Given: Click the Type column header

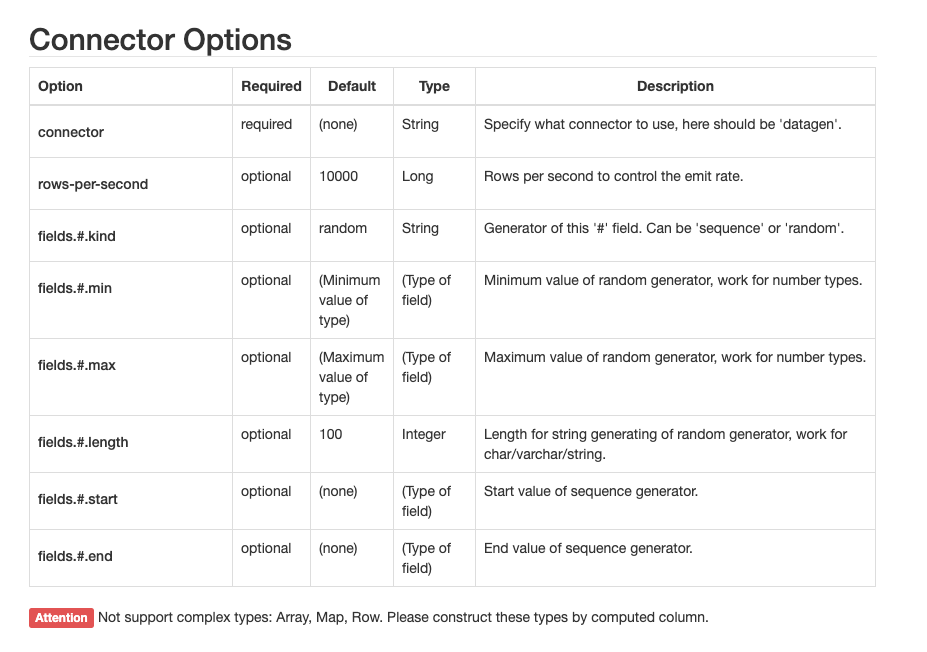Looking at the screenshot, I should (434, 86).
